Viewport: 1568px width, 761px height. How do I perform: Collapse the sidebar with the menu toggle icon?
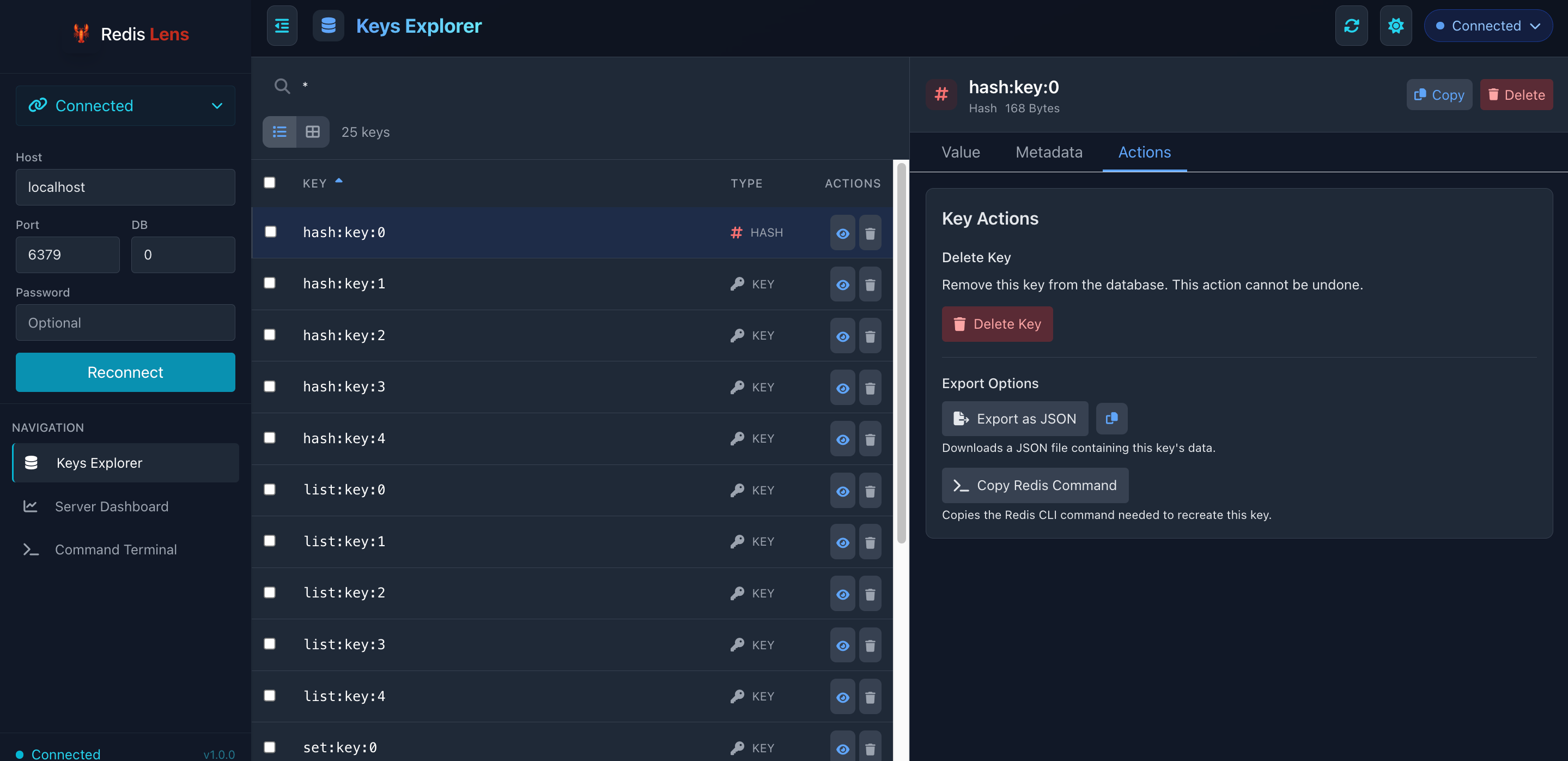pyautogui.click(x=282, y=26)
